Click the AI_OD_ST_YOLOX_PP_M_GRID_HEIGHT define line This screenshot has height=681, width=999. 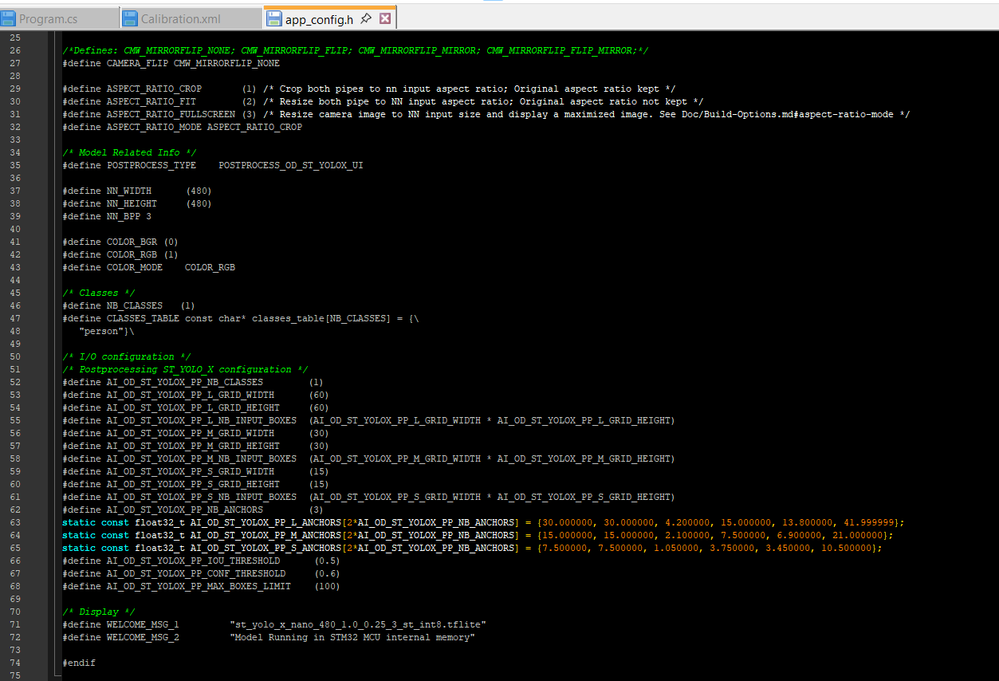click(x=196, y=445)
